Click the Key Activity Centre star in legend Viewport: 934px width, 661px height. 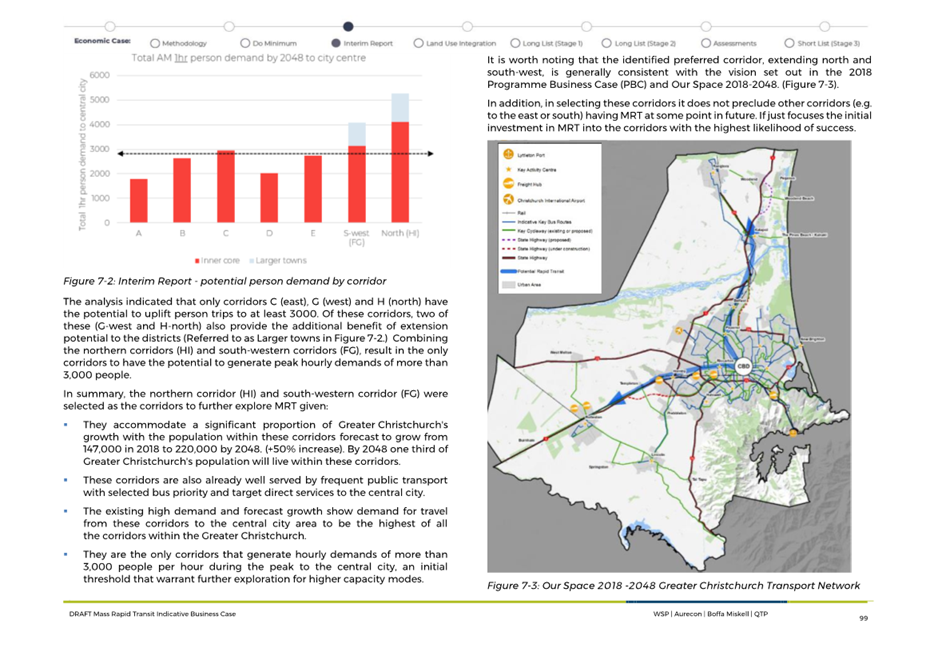pos(508,170)
